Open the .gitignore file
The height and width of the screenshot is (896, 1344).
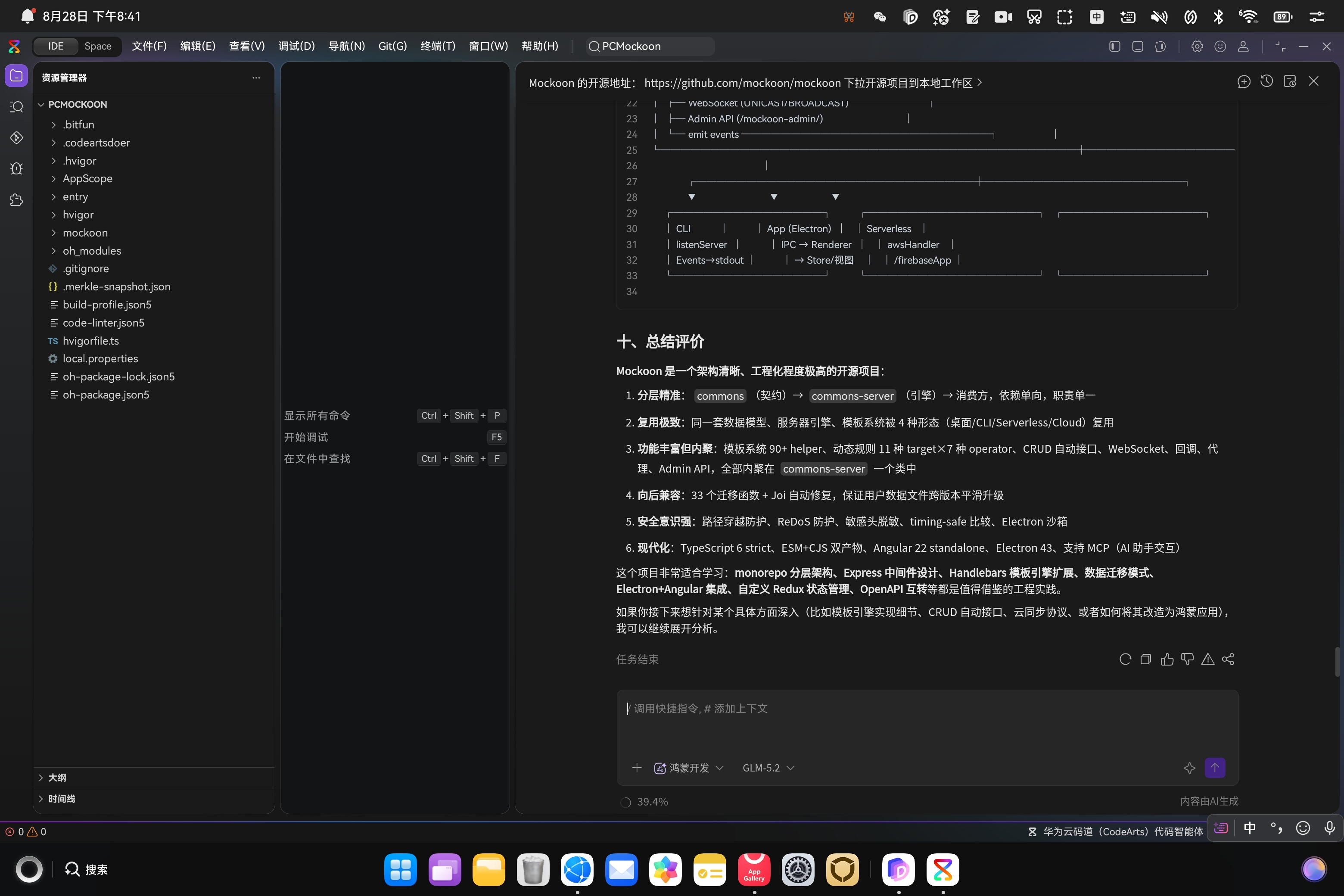86,268
